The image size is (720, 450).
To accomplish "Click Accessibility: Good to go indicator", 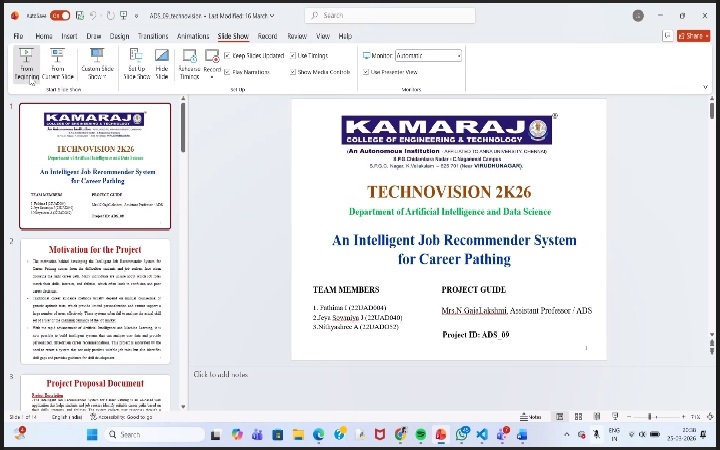I will 121,417.
